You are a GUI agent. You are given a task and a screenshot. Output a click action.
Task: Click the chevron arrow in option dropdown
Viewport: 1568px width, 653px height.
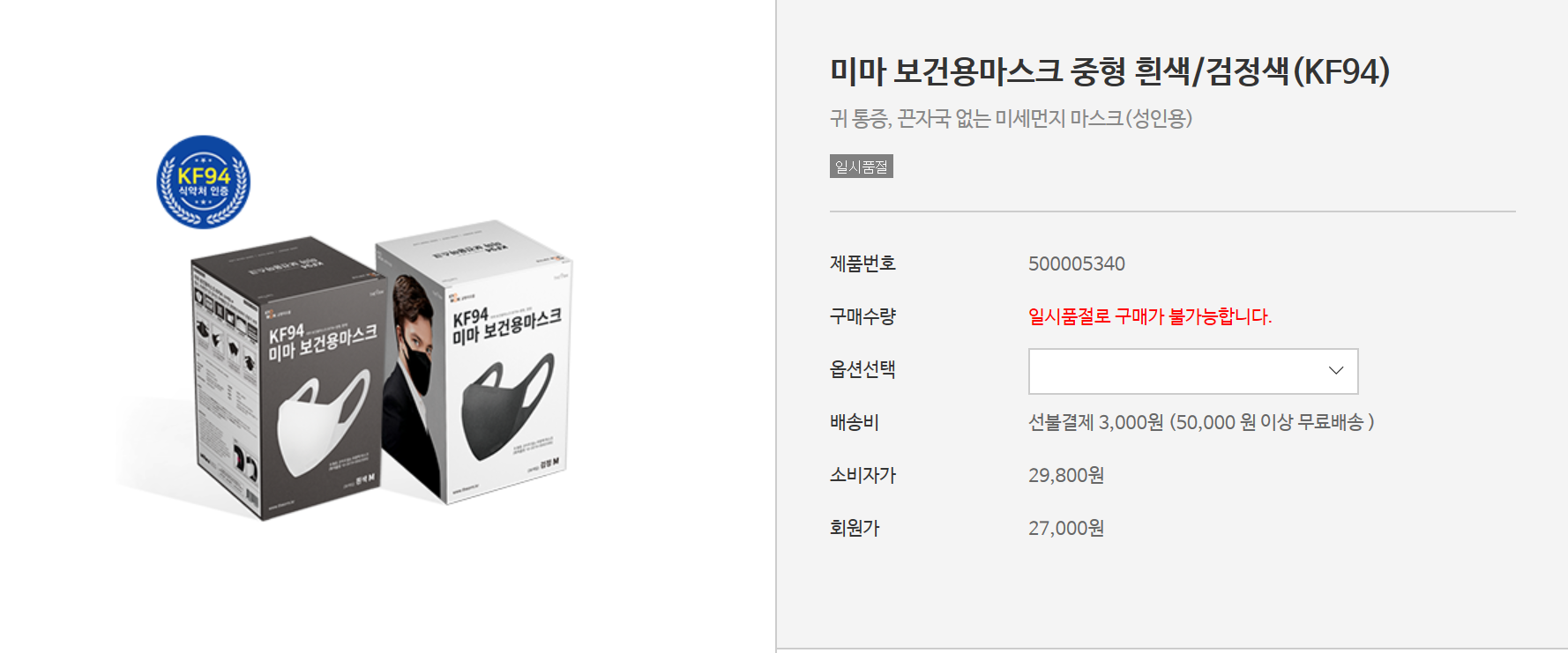(1336, 371)
